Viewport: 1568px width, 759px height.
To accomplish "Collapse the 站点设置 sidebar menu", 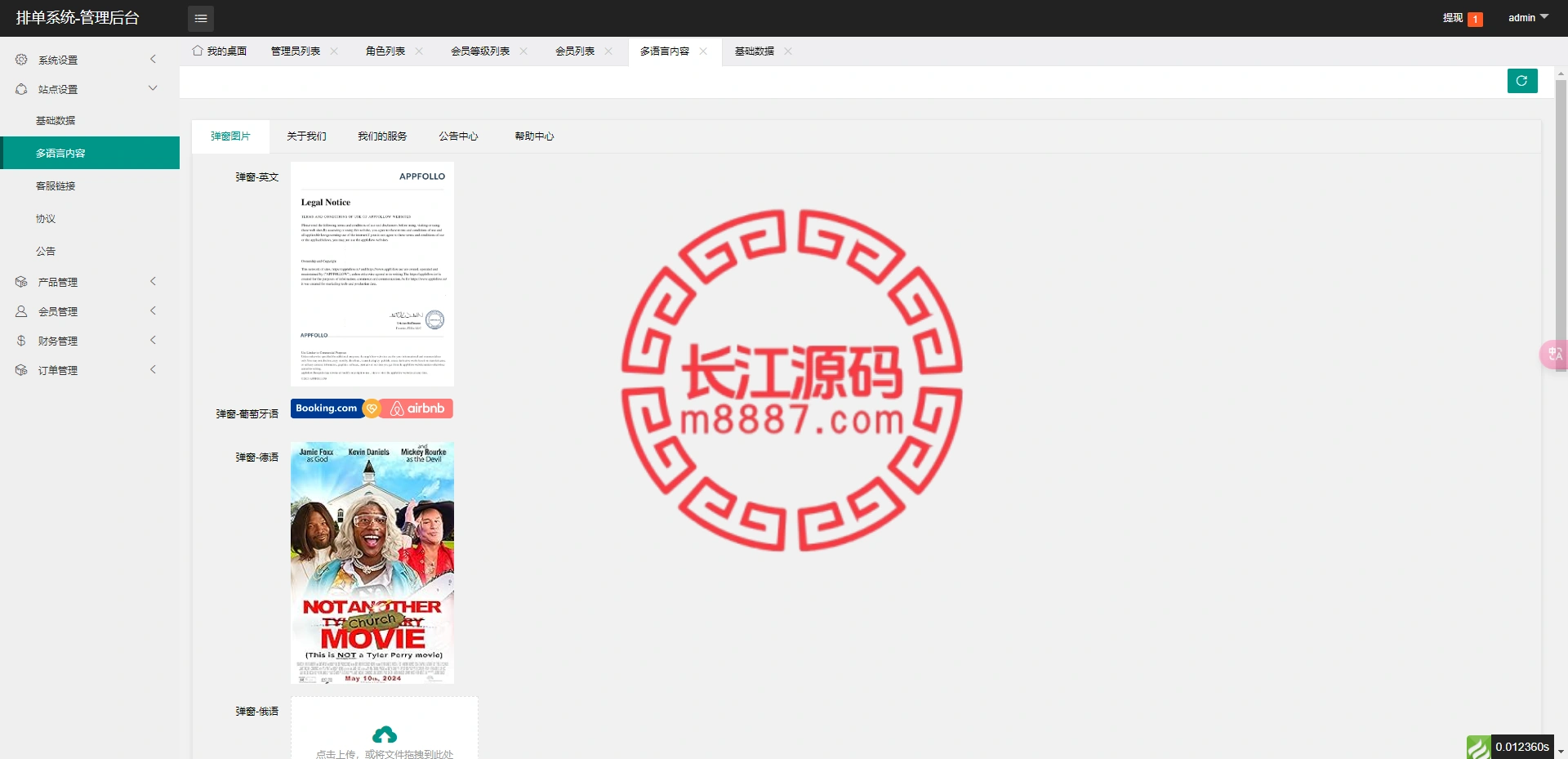I will 88,89.
